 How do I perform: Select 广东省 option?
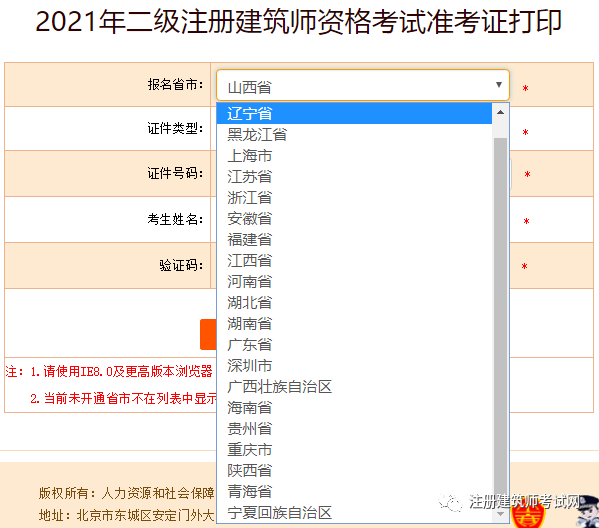click(354, 345)
